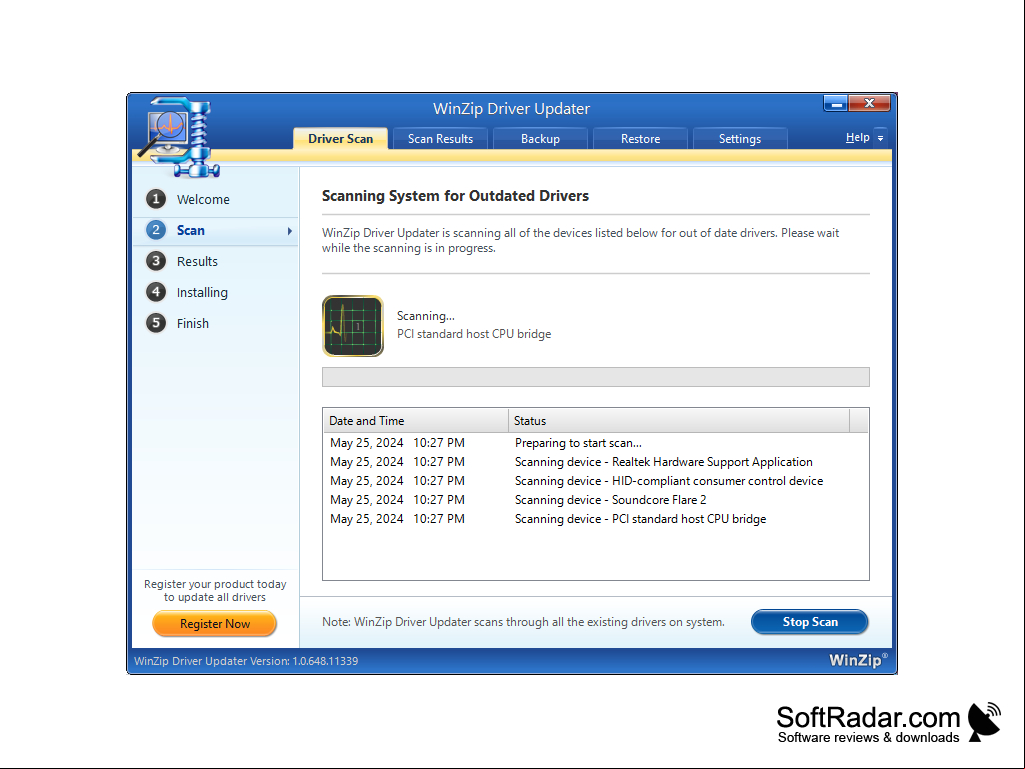Sort by the Status column header
The height and width of the screenshot is (769, 1025).
point(679,420)
